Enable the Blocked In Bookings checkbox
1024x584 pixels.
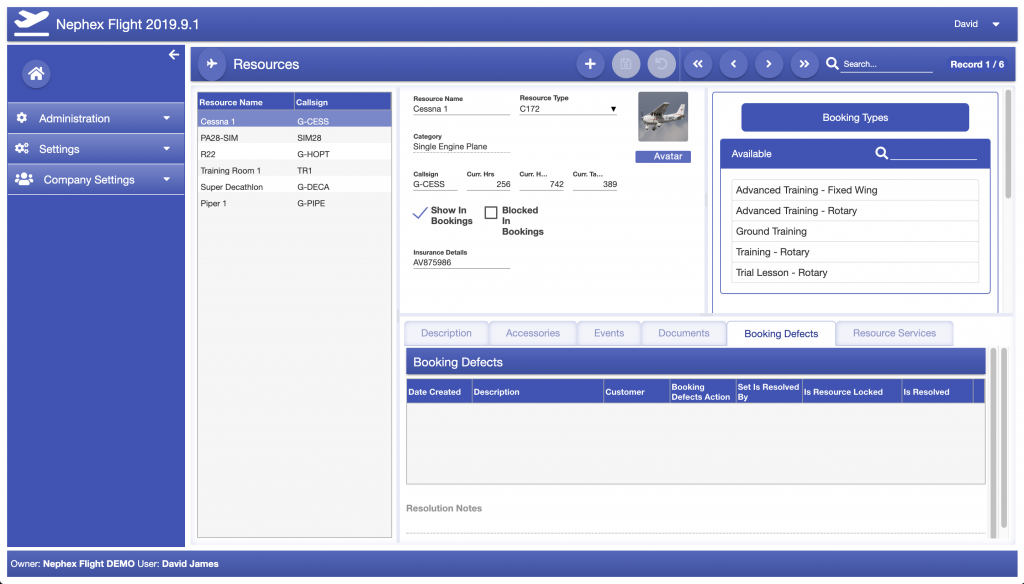coord(491,212)
